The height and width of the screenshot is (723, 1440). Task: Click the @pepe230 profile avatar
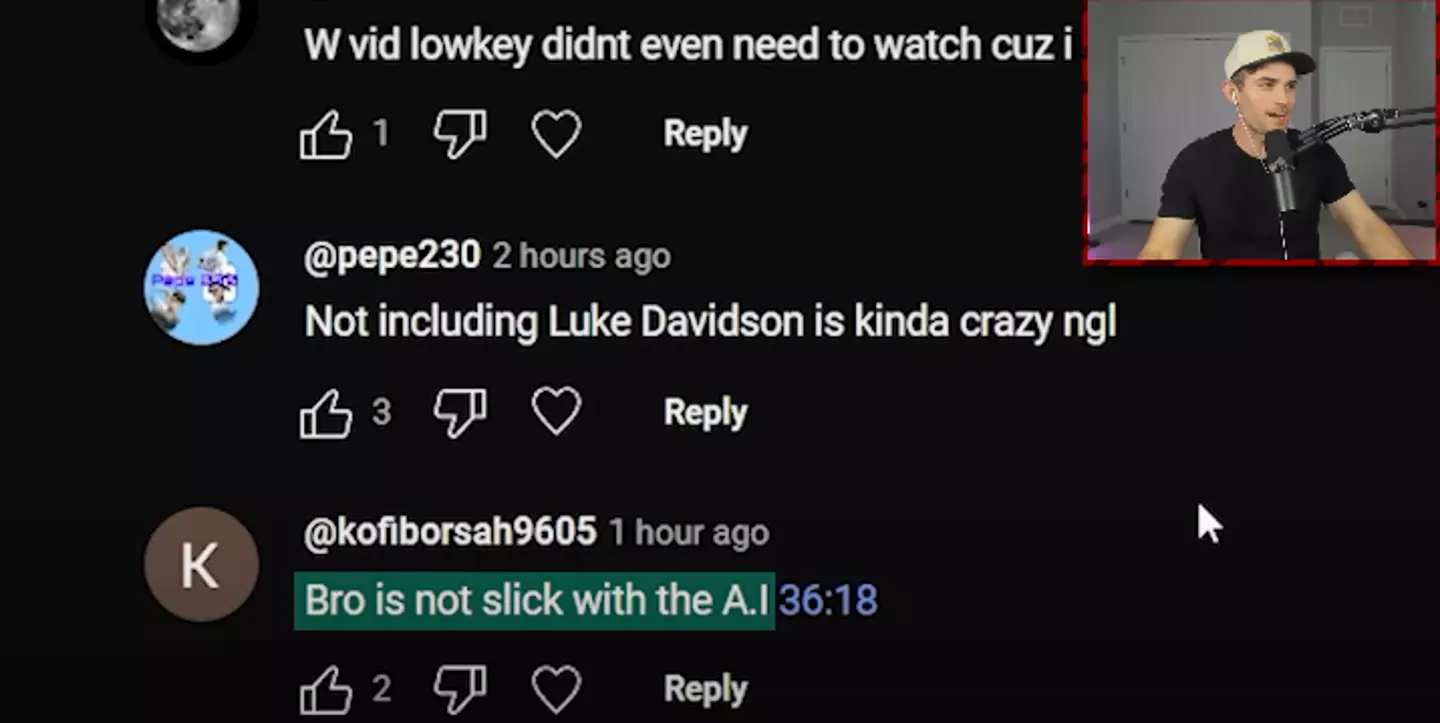point(201,287)
